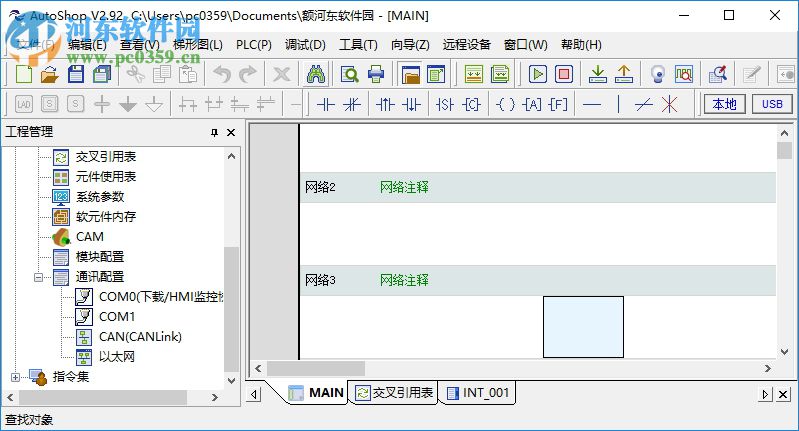The image size is (799, 431).
Task: Click the selected ladder cell in 网络3
Action: 583,327
